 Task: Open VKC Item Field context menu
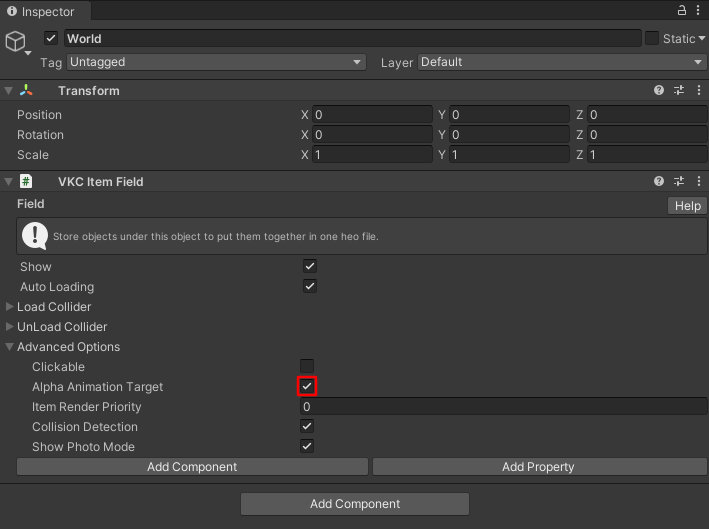(698, 181)
